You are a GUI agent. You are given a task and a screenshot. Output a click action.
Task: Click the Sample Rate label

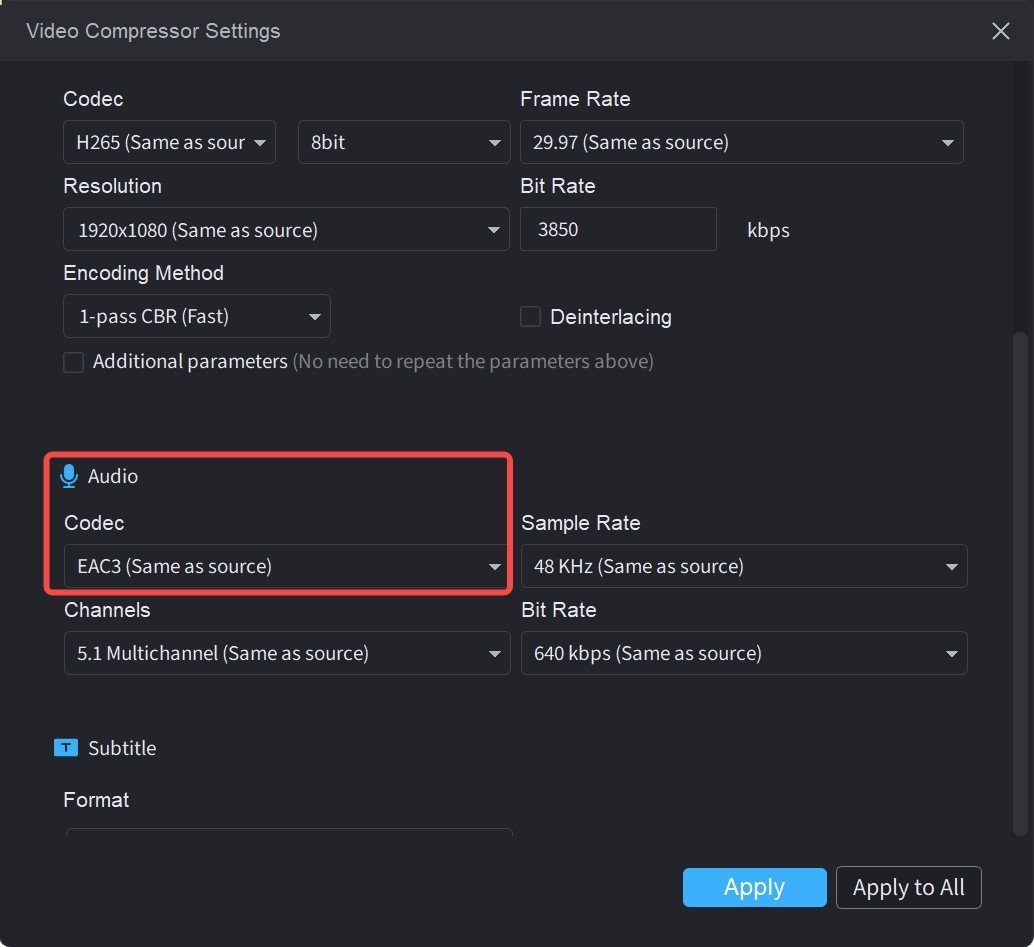point(580,523)
